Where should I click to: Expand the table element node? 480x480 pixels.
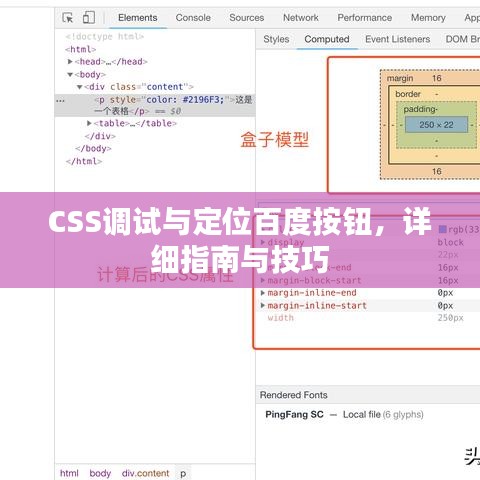pos(89,123)
